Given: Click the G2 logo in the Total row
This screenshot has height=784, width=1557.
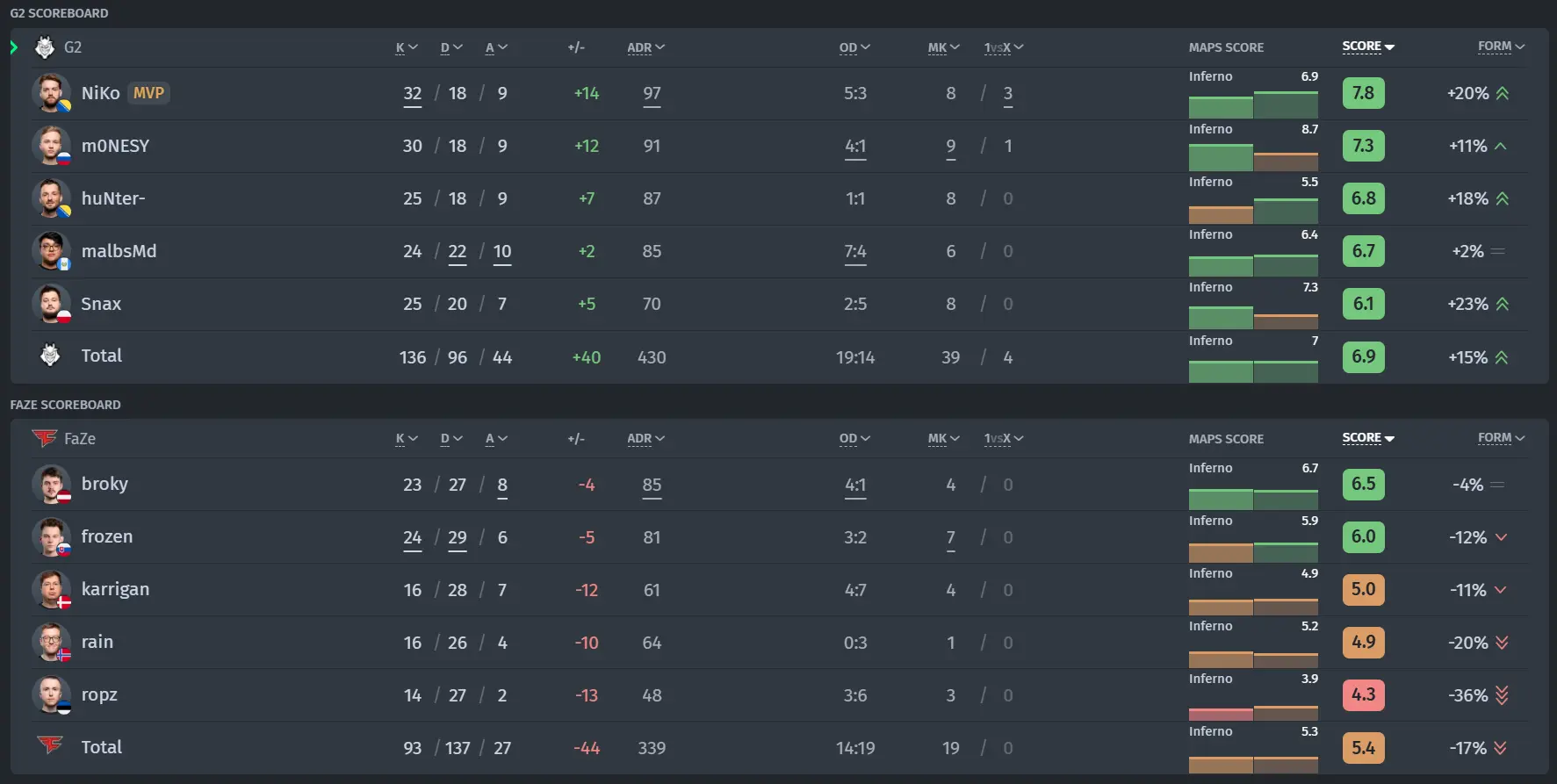Looking at the screenshot, I should 50,355.
